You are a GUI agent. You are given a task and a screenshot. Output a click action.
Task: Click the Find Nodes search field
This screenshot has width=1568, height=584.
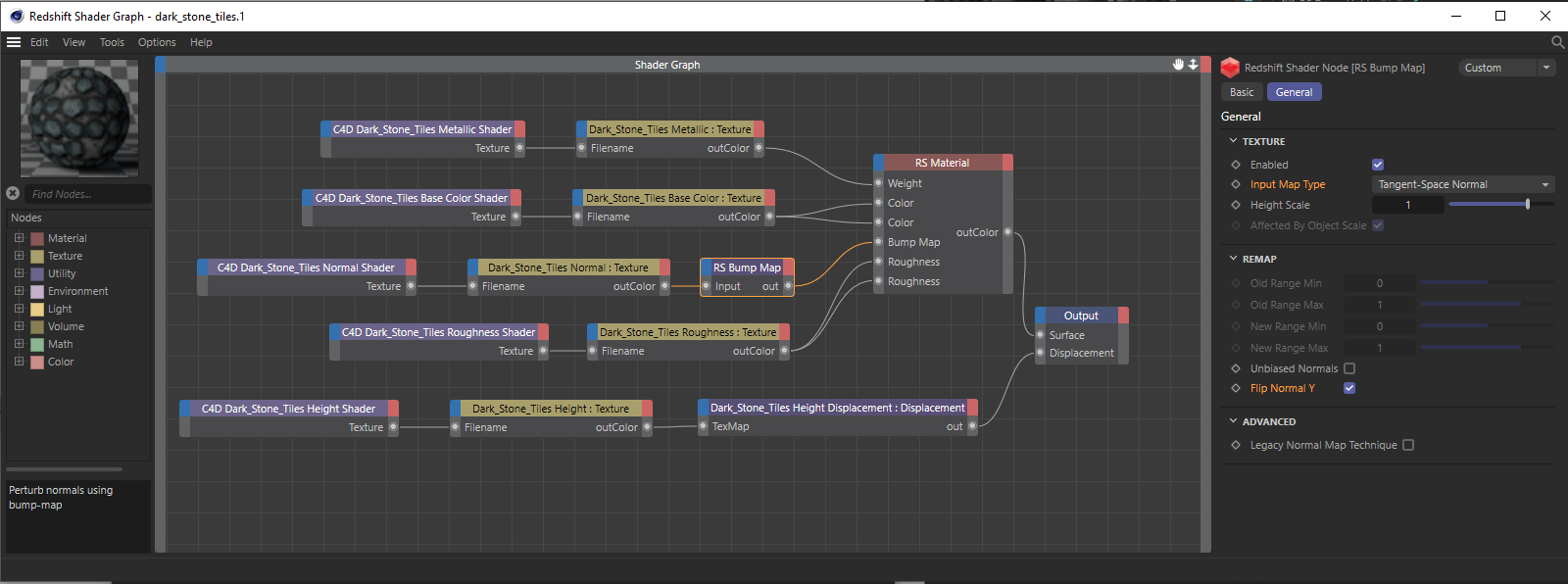[88, 194]
